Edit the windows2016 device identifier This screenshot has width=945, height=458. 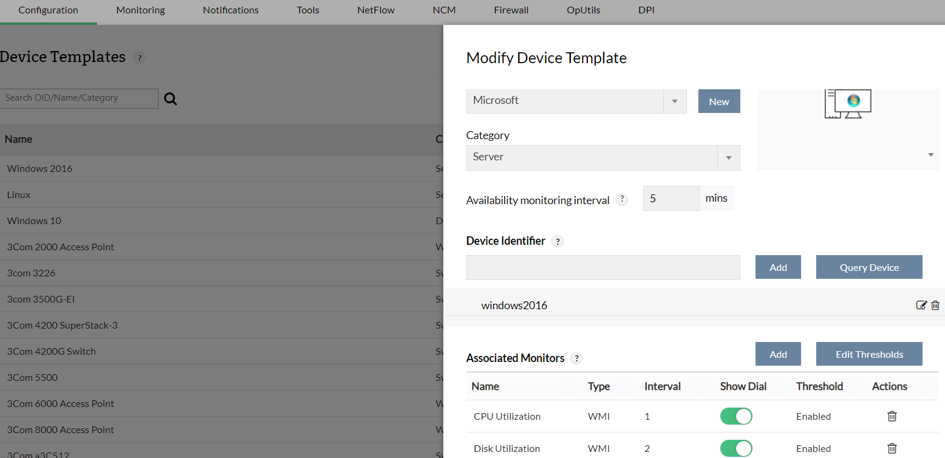tap(921, 305)
